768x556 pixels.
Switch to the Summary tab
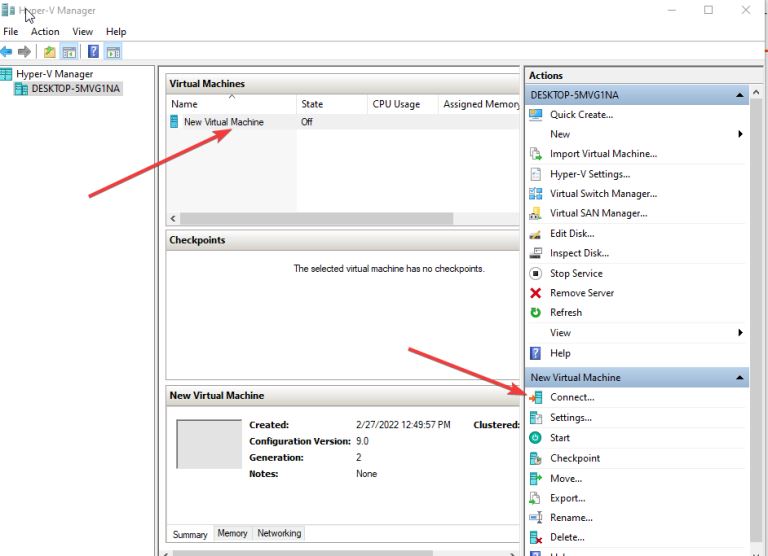click(x=190, y=534)
